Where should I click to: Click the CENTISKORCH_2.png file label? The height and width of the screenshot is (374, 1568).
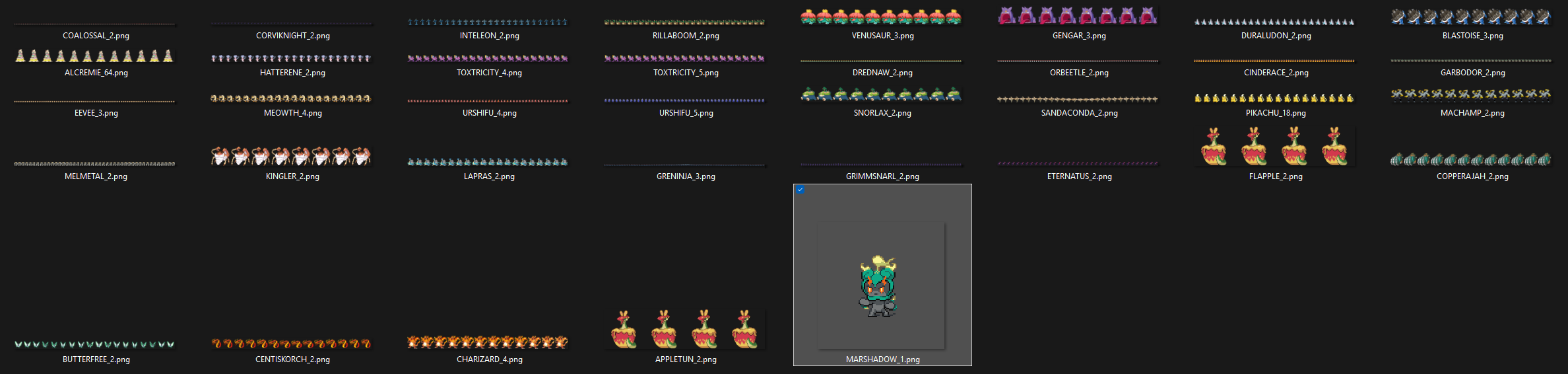[292, 359]
